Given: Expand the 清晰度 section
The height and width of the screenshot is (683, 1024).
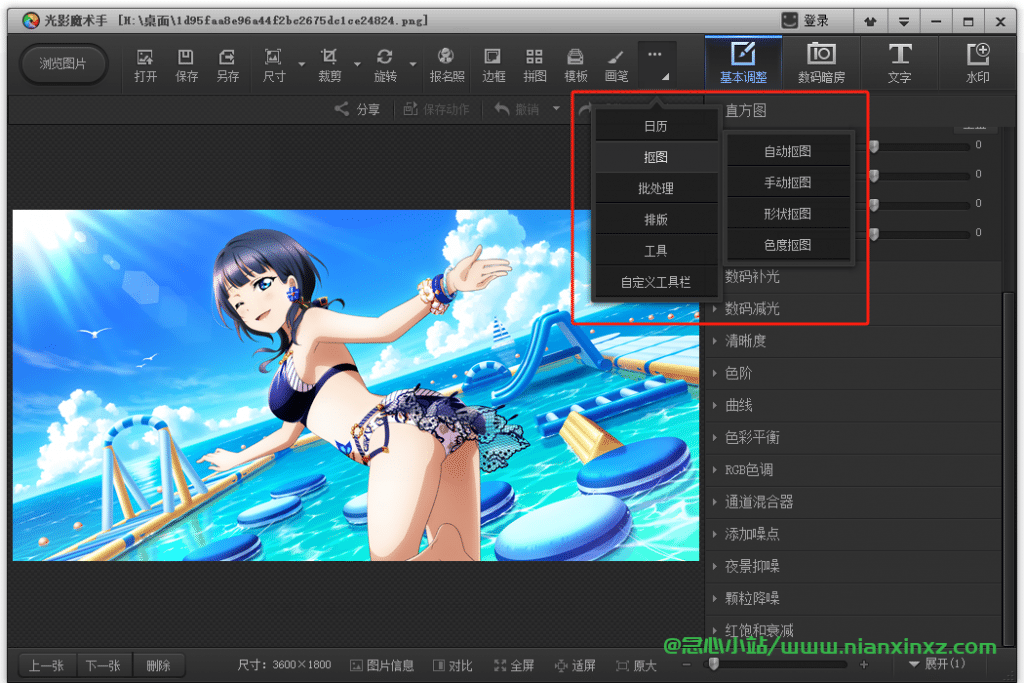Looking at the screenshot, I should (x=854, y=341).
